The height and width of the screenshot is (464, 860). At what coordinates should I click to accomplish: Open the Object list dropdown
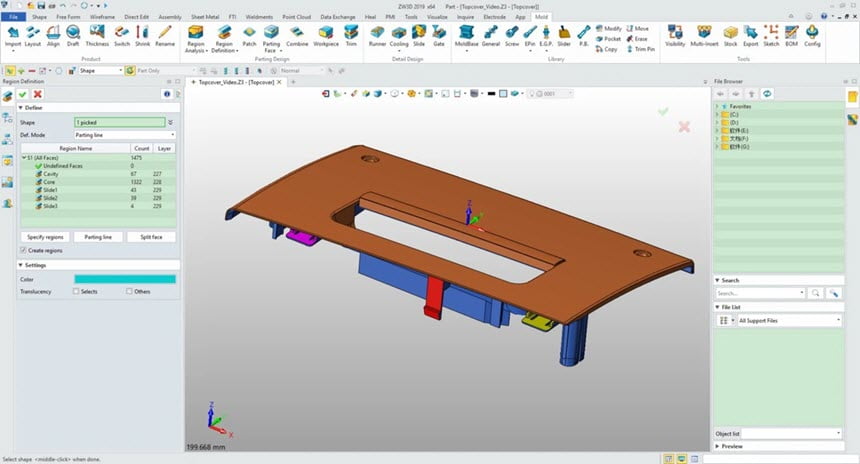793,434
